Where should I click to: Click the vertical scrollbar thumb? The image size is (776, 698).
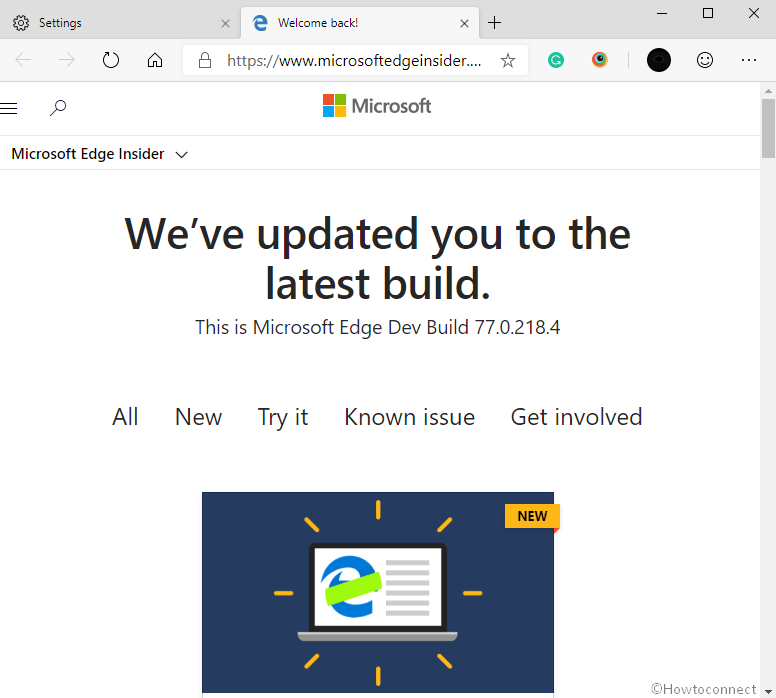click(x=768, y=128)
